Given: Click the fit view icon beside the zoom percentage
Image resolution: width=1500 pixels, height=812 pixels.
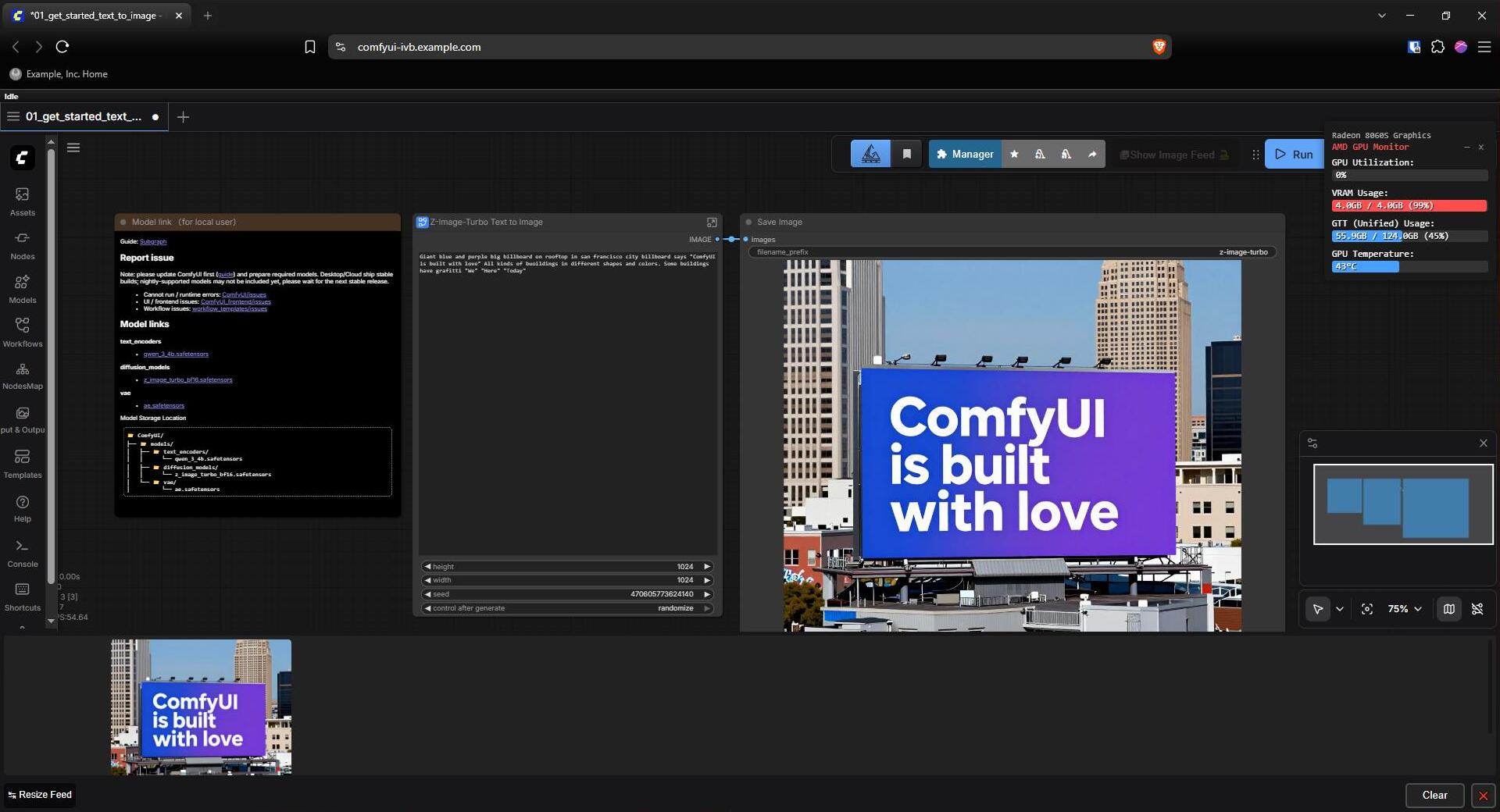Looking at the screenshot, I should pyautogui.click(x=1367, y=609).
